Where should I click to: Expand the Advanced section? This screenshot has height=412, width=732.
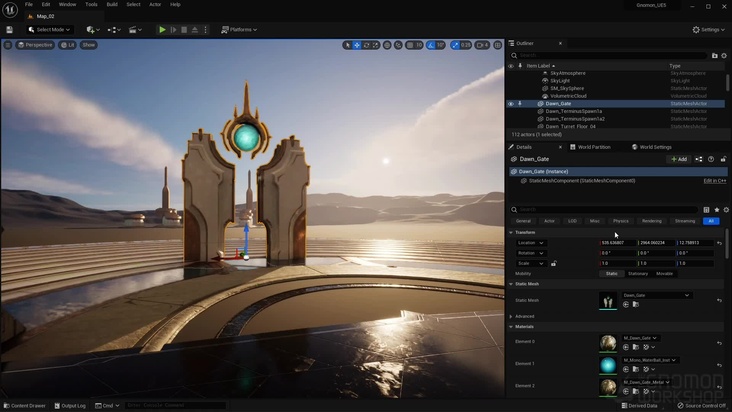511,316
